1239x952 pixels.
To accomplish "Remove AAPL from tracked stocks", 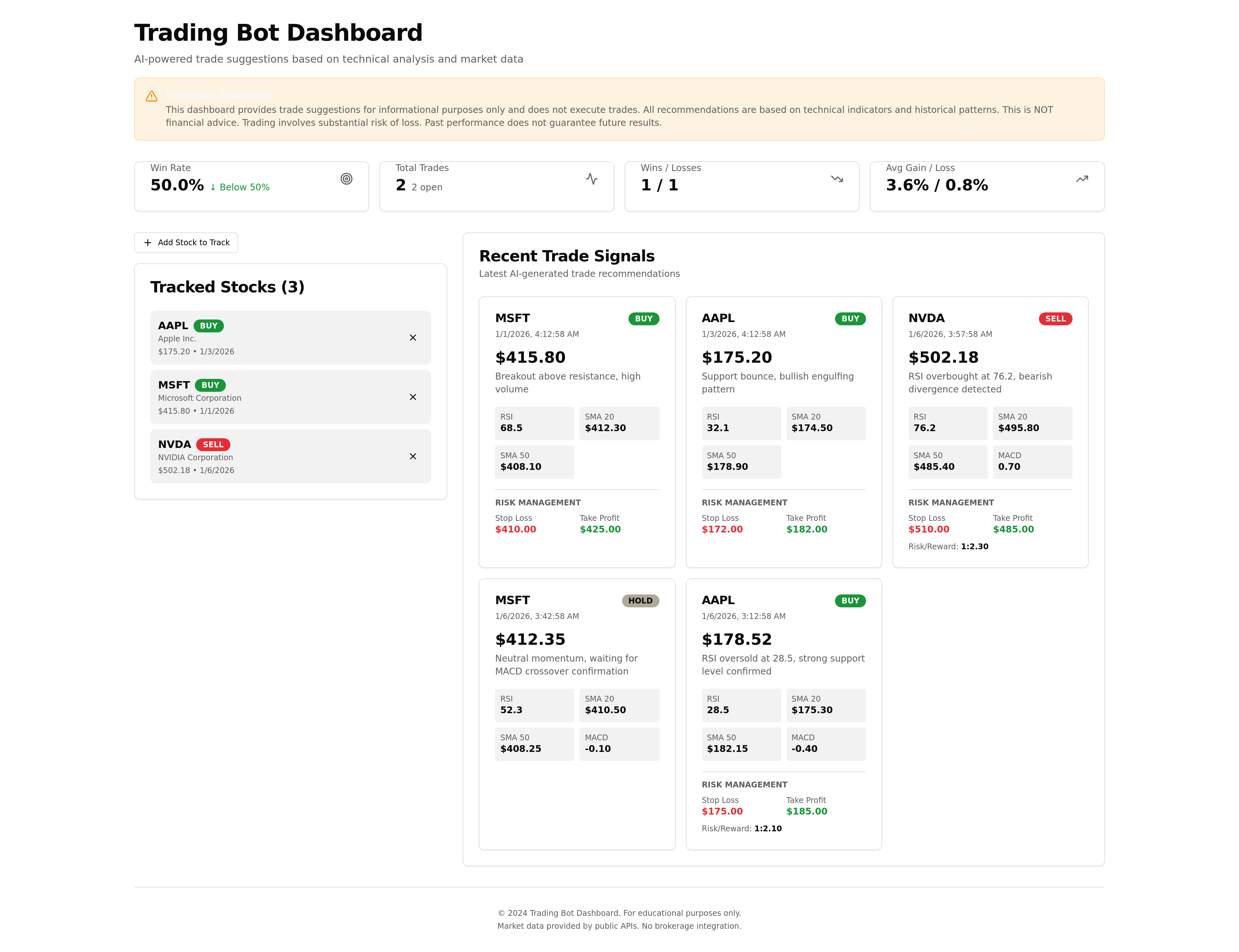I will (x=412, y=338).
